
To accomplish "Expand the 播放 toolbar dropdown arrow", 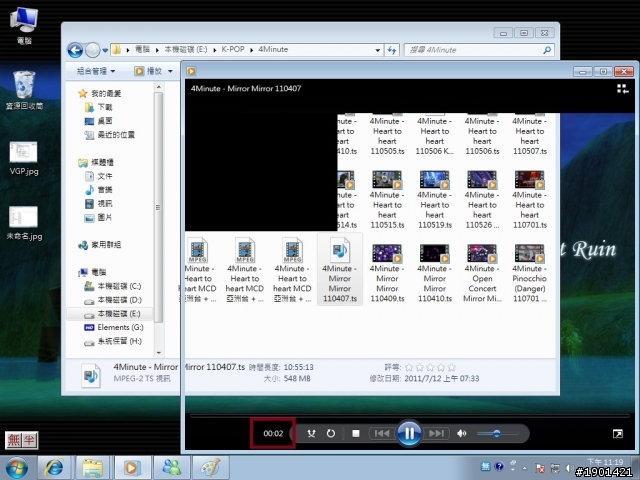I will tap(168, 71).
